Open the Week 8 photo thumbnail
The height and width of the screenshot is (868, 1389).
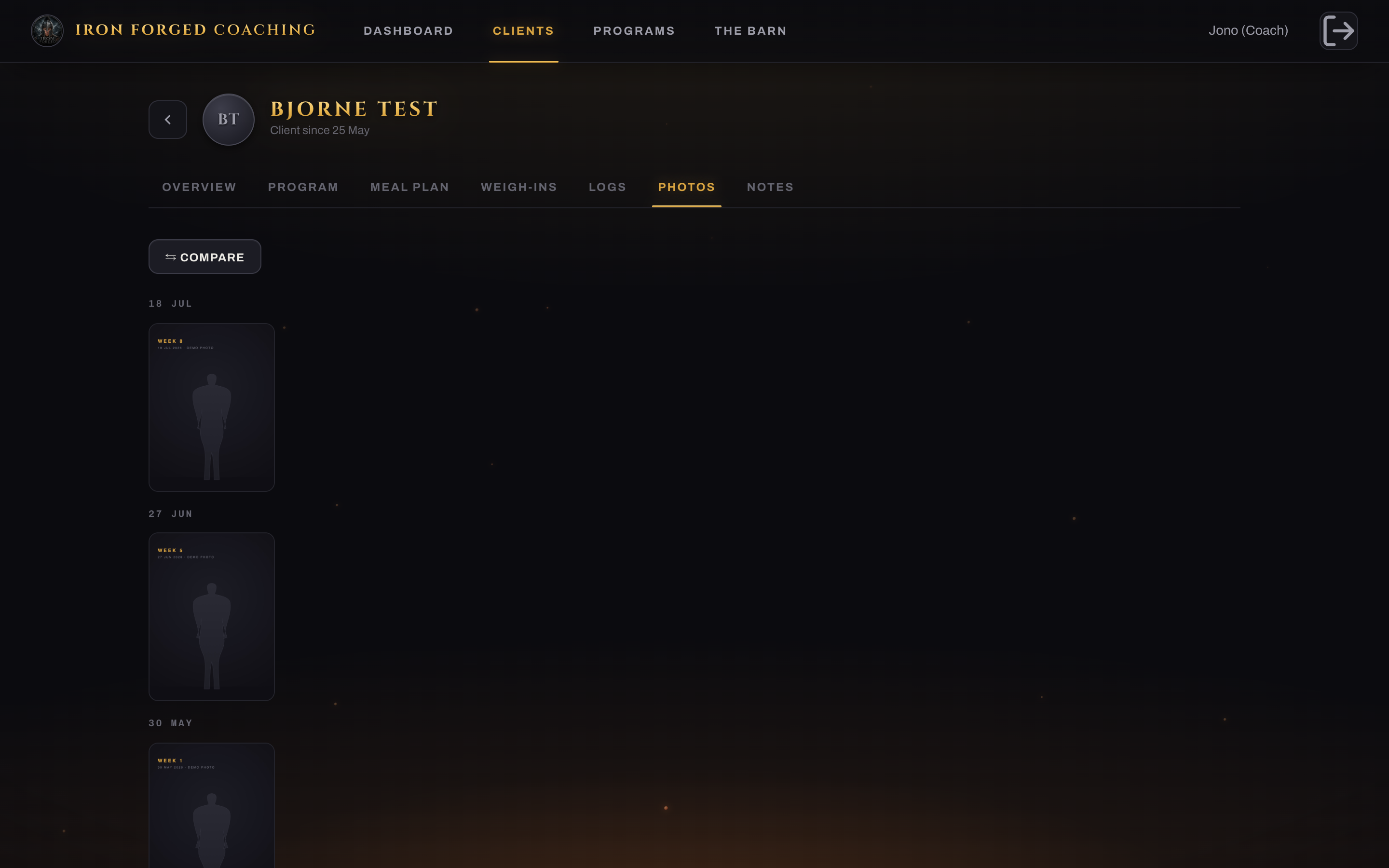pos(212,407)
